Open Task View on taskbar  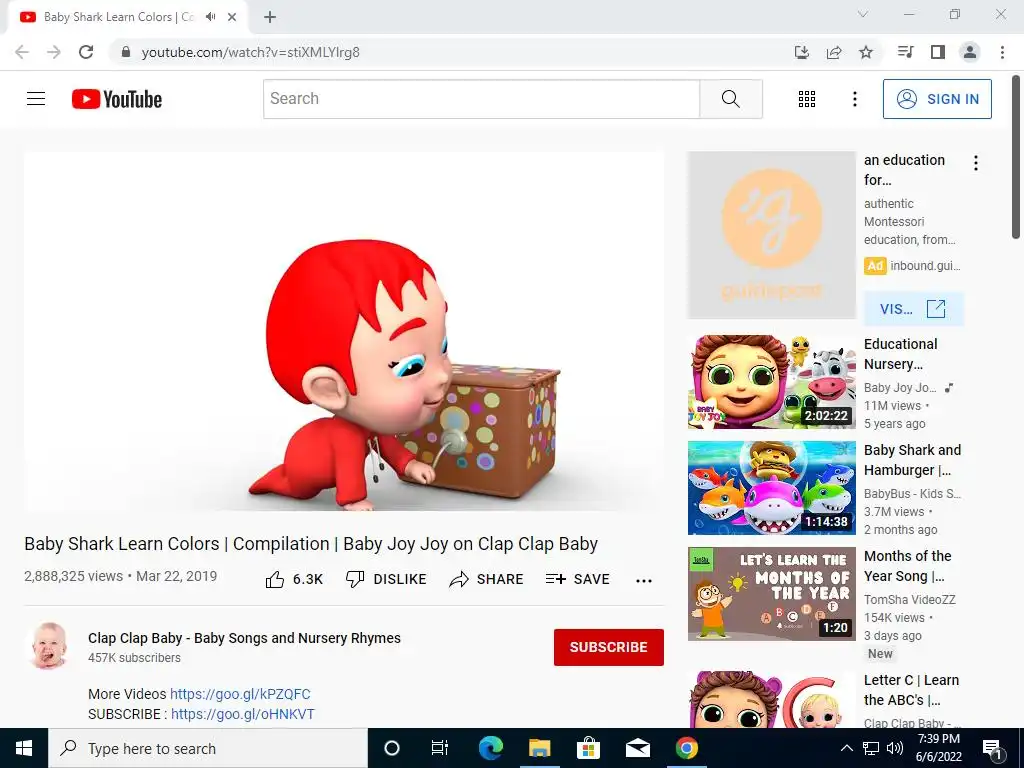440,748
